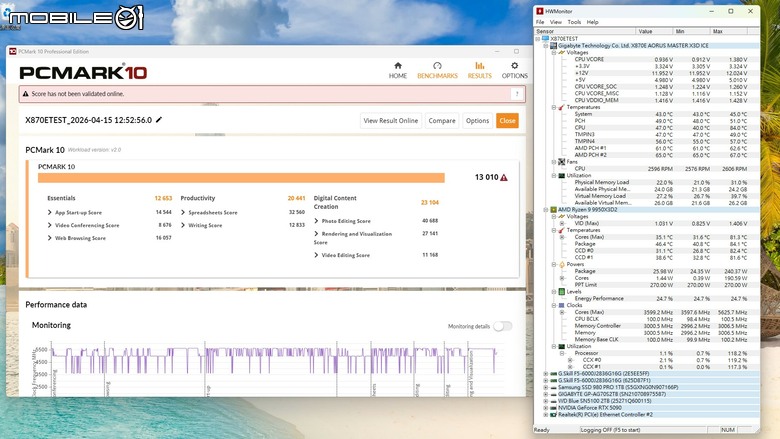Open the Help menu in HWMonitor
The width and height of the screenshot is (780, 439).
[592, 22]
